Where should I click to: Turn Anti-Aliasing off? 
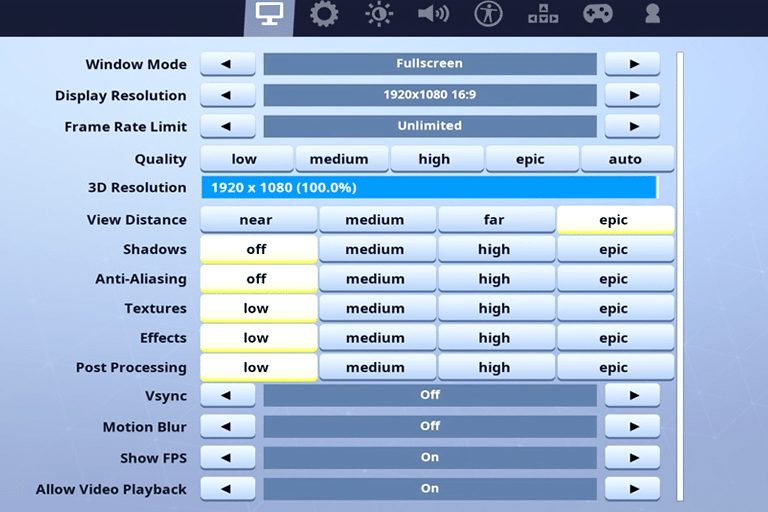point(259,279)
